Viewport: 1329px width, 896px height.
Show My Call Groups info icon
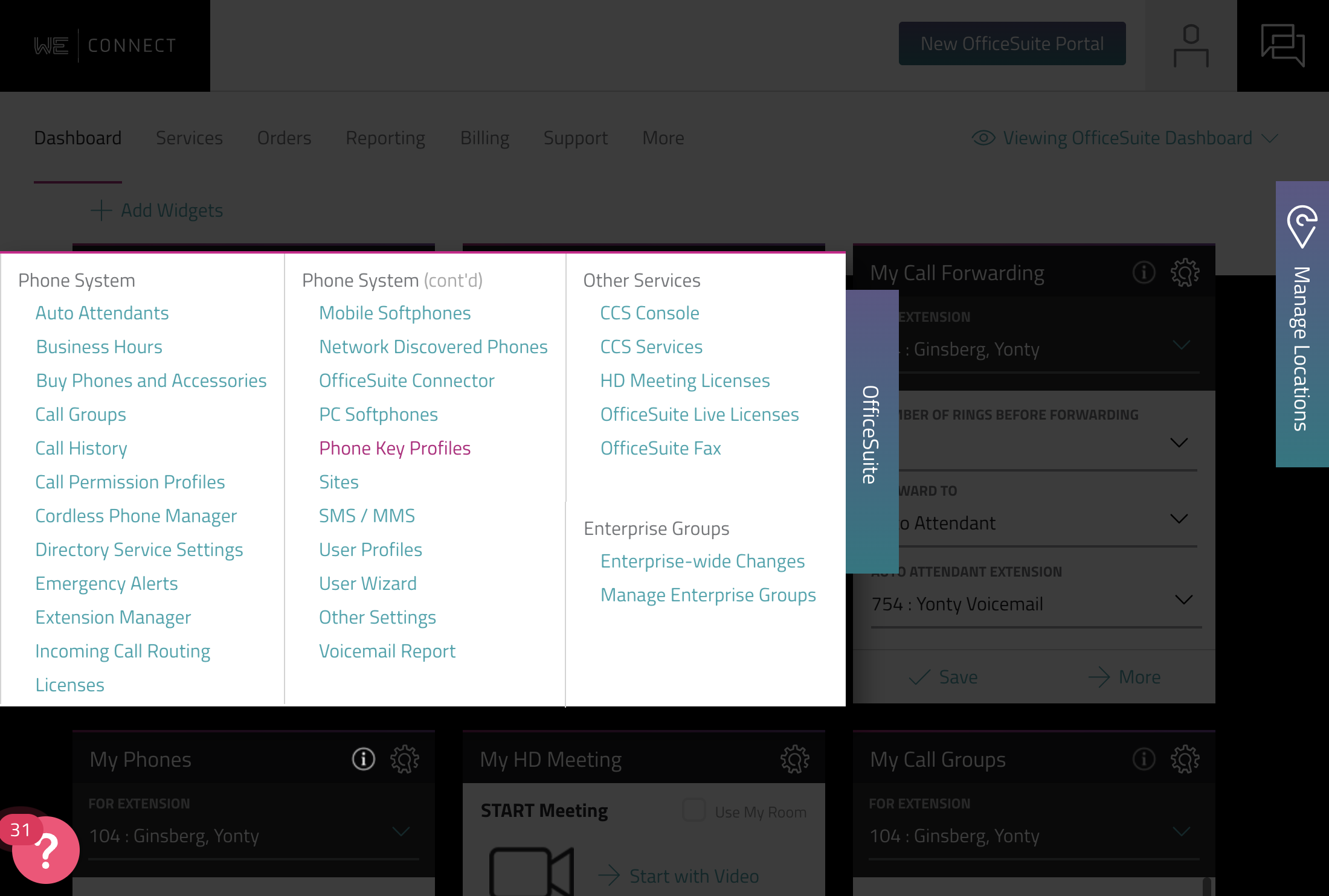1144,759
